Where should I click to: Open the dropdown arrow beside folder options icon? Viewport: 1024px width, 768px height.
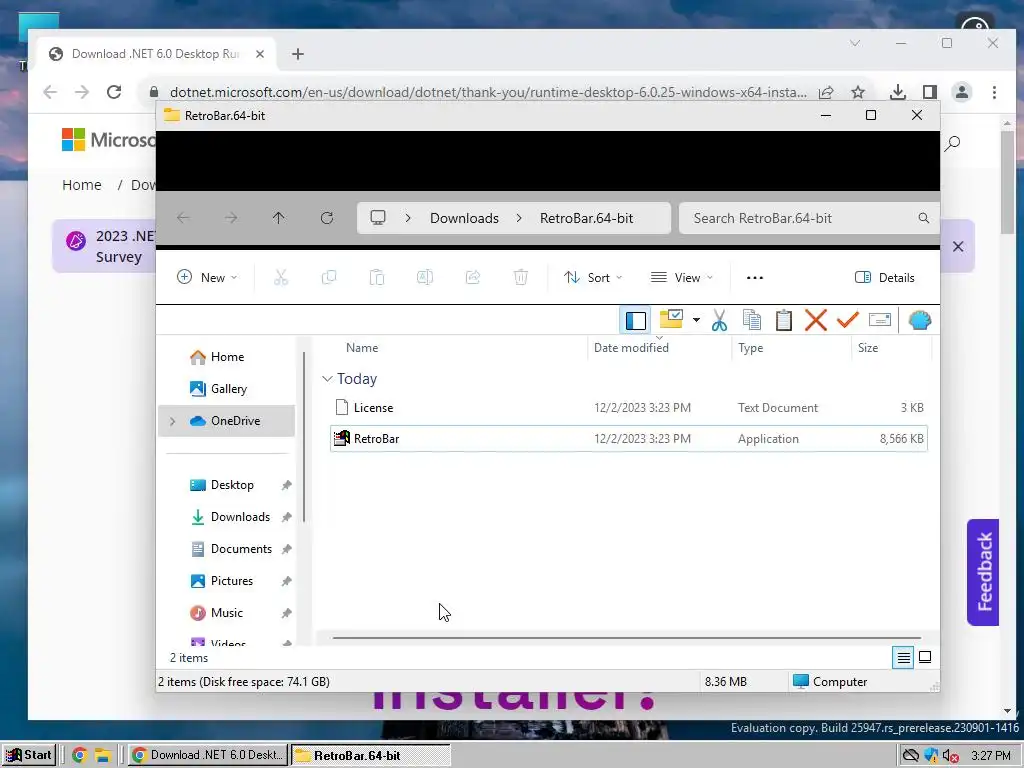pyautogui.click(x=696, y=320)
